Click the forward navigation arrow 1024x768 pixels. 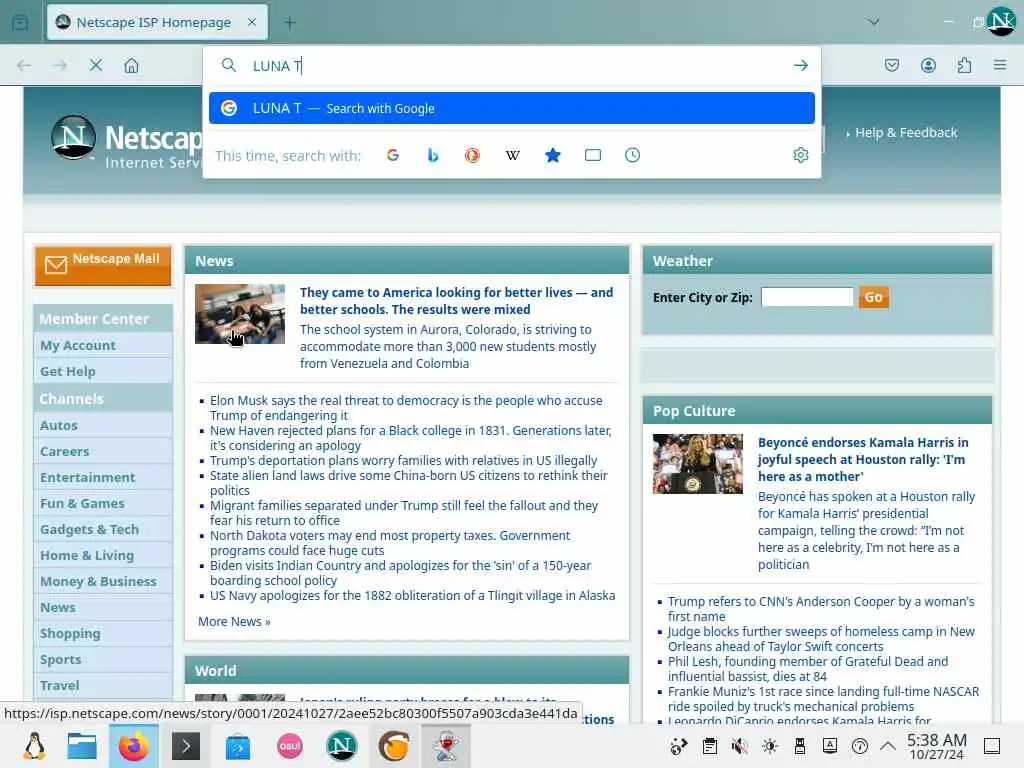(x=59, y=65)
